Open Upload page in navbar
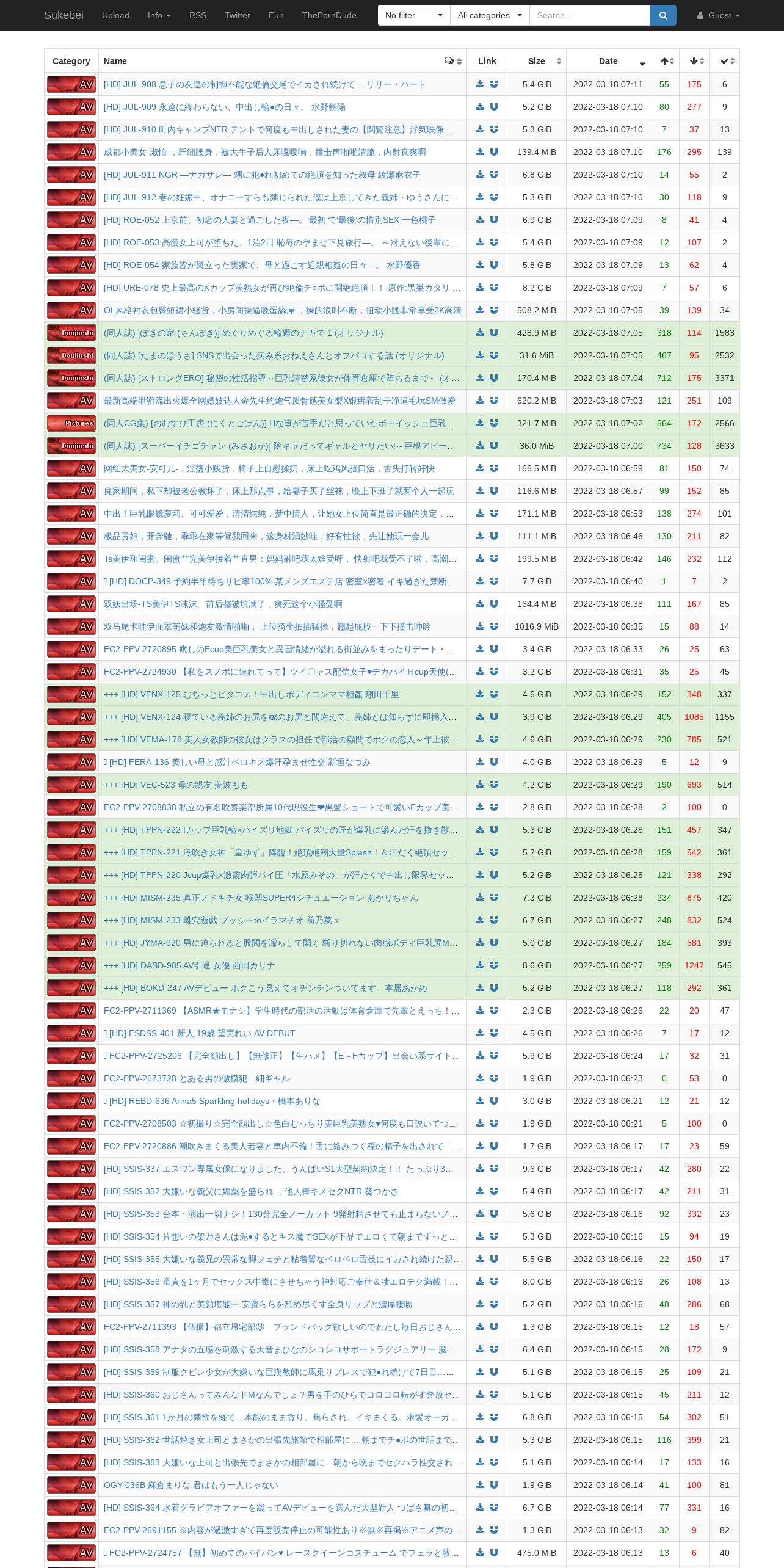Image resolution: width=784 pixels, height=1568 pixels. (x=115, y=15)
